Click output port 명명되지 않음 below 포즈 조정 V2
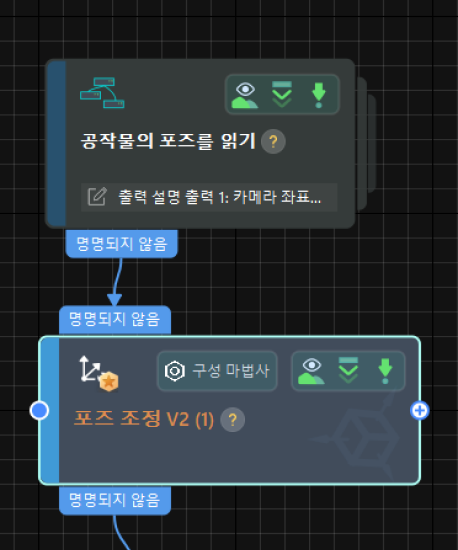The image size is (458, 550). (x=115, y=500)
